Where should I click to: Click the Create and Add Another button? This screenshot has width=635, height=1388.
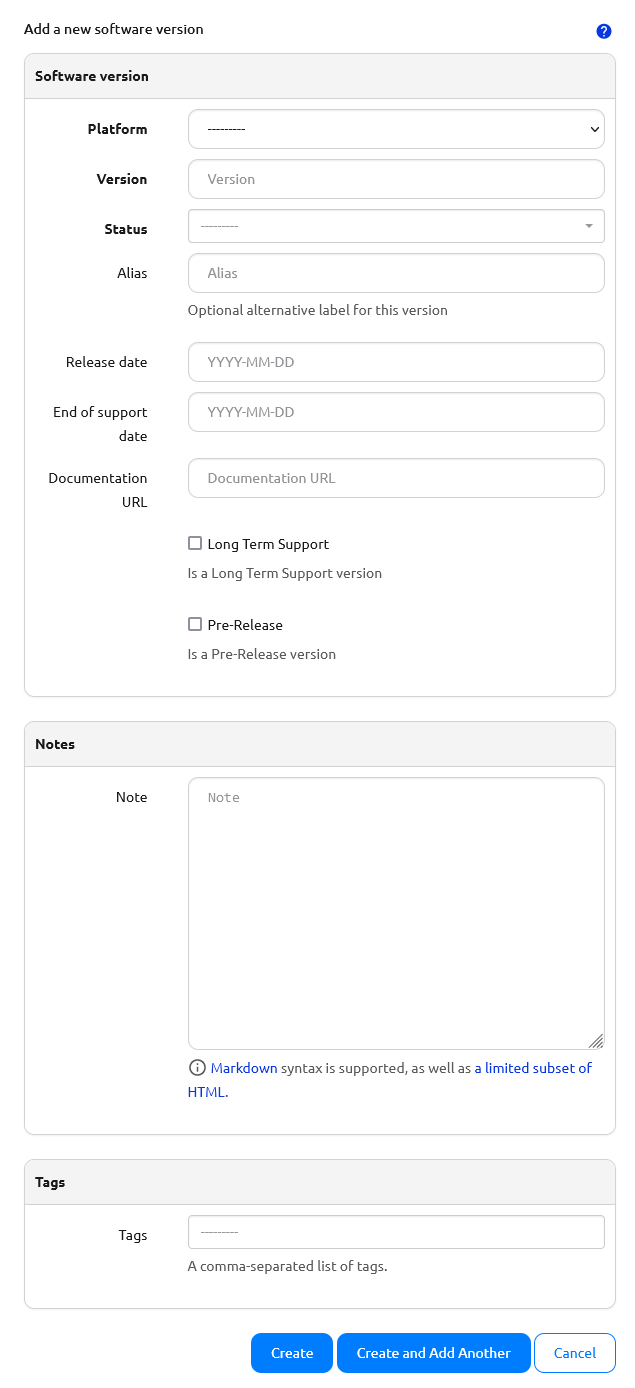433,1352
